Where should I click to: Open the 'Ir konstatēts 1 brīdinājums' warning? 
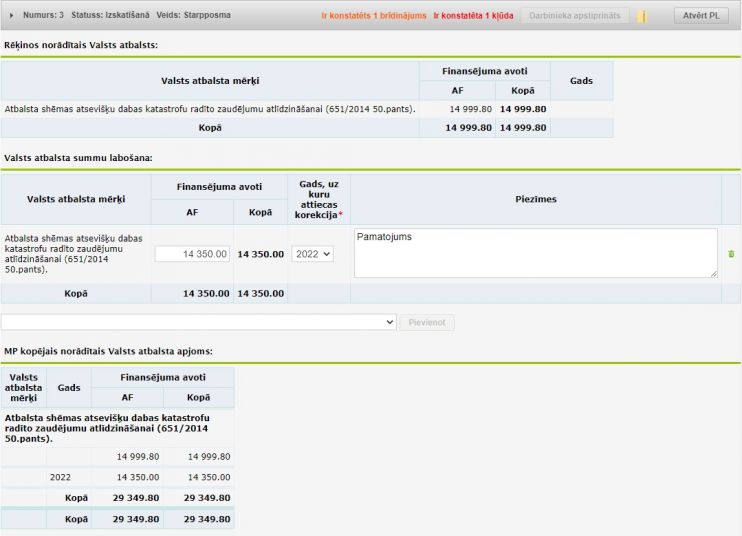tap(373, 16)
